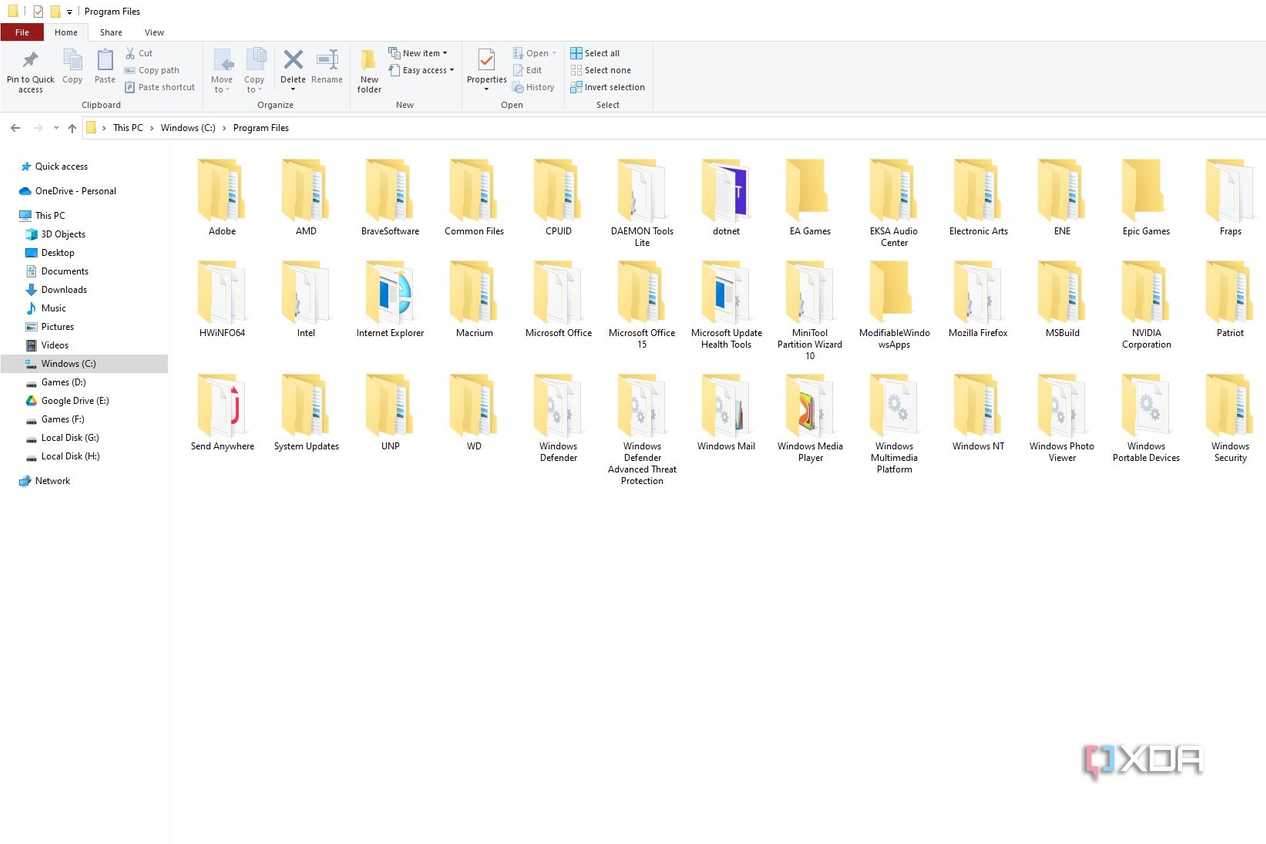The height and width of the screenshot is (844, 1266).
Task: Select the HWiNFO64 folder
Action: [222, 299]
